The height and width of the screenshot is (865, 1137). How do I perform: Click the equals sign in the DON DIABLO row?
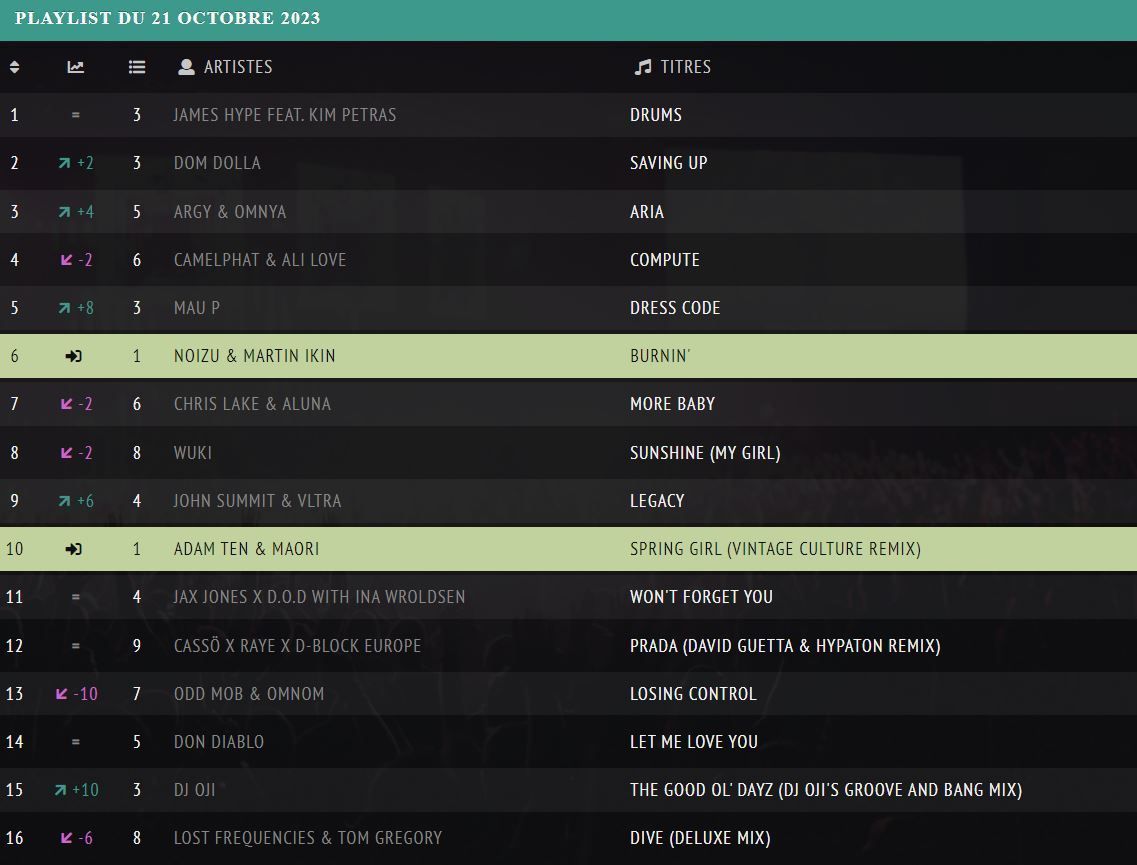point(75,742)
